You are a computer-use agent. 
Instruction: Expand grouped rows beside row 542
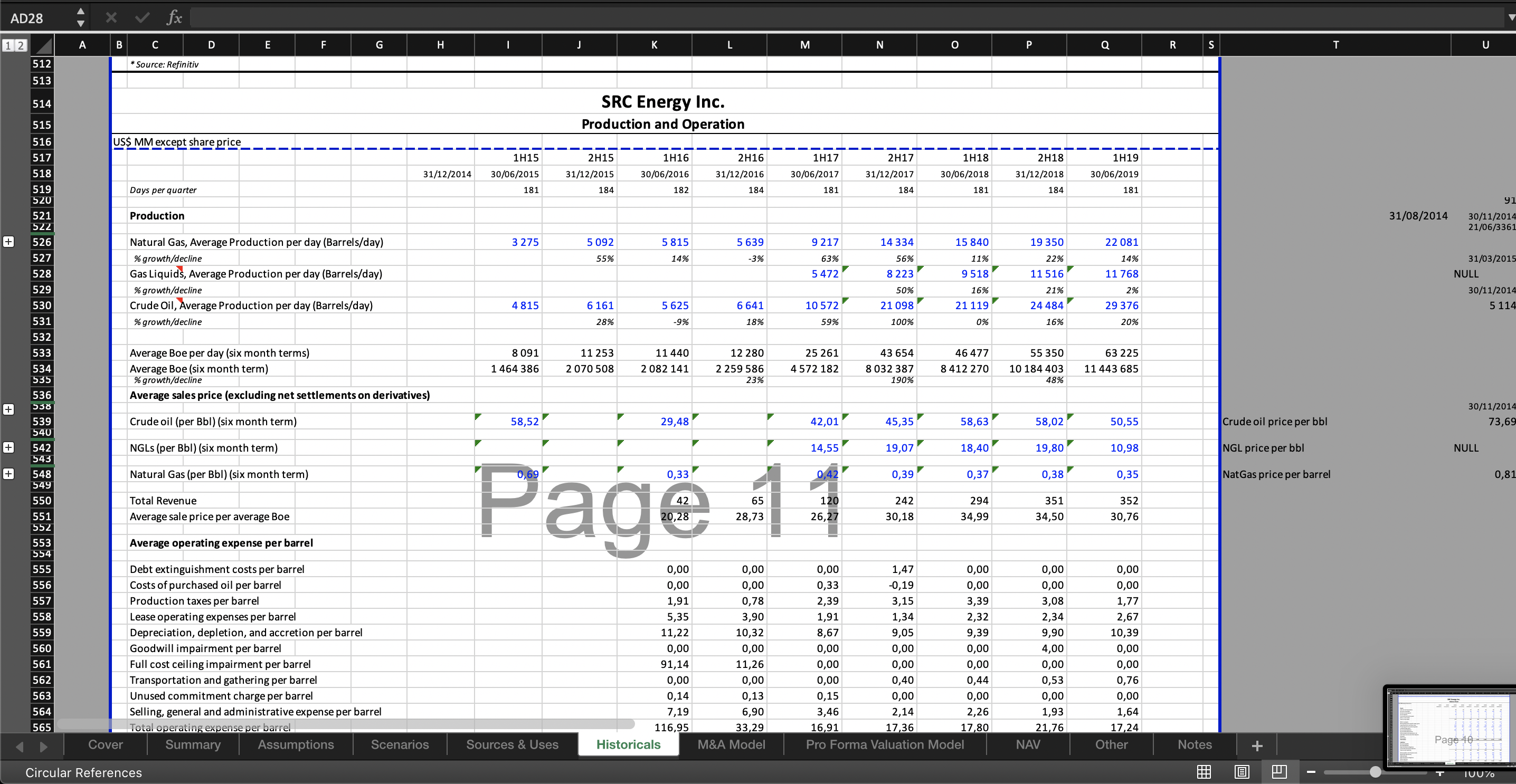click(9, 447)
